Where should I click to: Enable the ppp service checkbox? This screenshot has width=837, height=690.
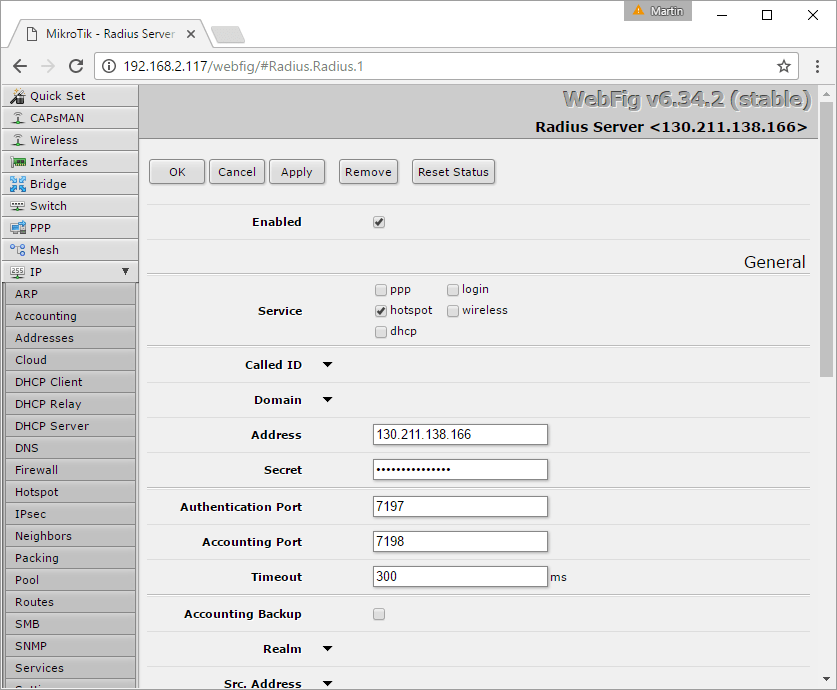pyautogui.click(x=380, y=289)
